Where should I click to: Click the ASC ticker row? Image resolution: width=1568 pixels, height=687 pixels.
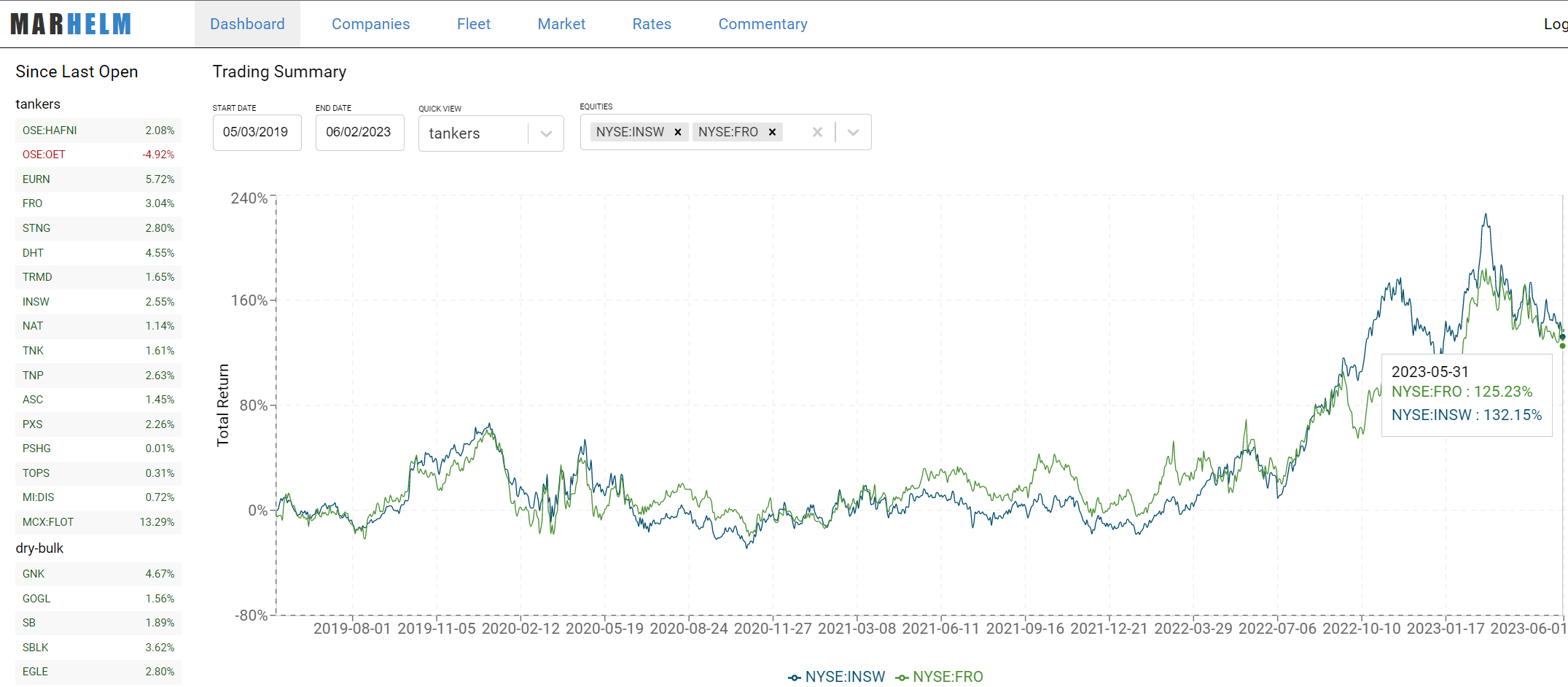pos(98,400)
